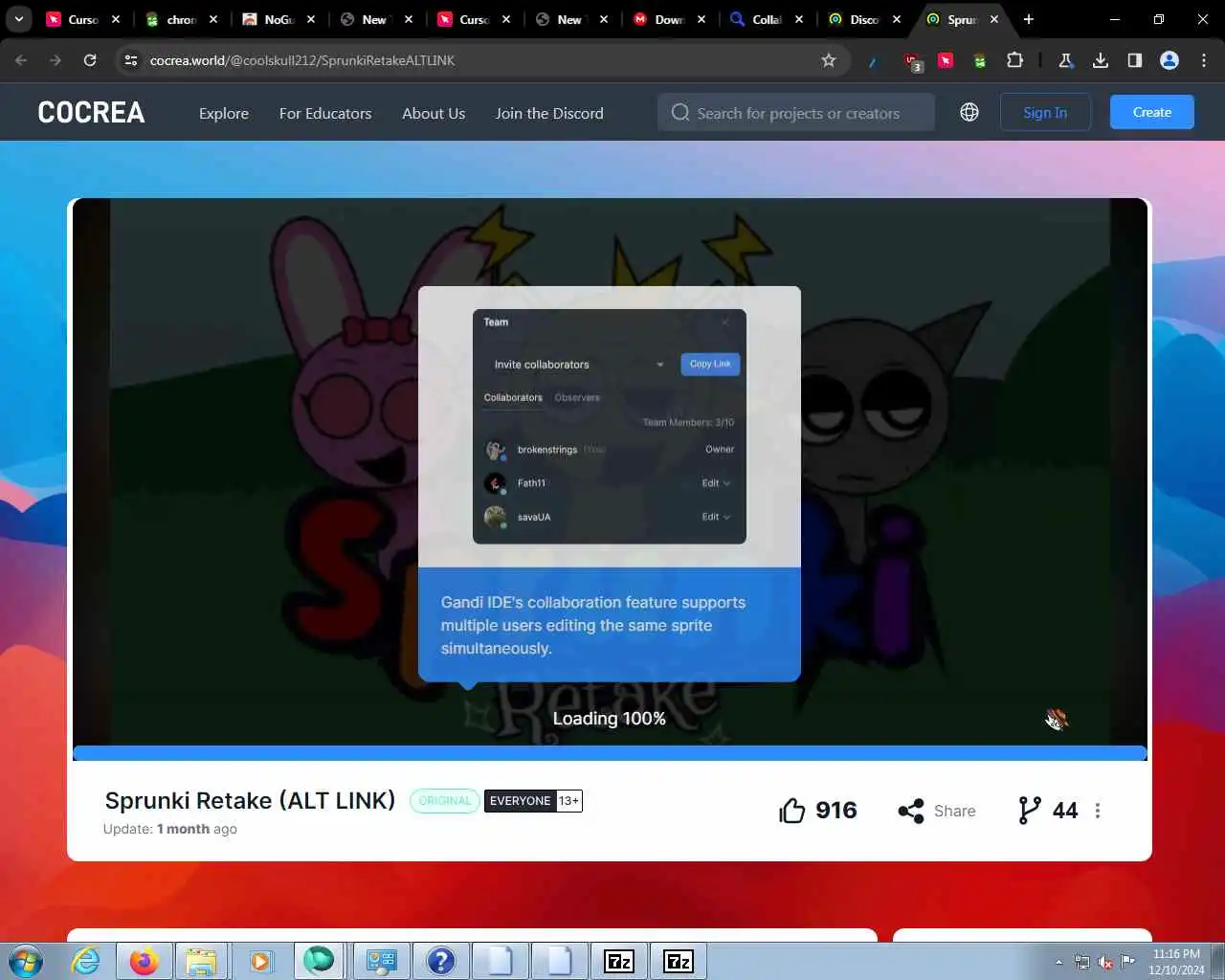Close the active Sprun tab
The width and height of the screenshot is (1225, 980).
pos(994,19)
